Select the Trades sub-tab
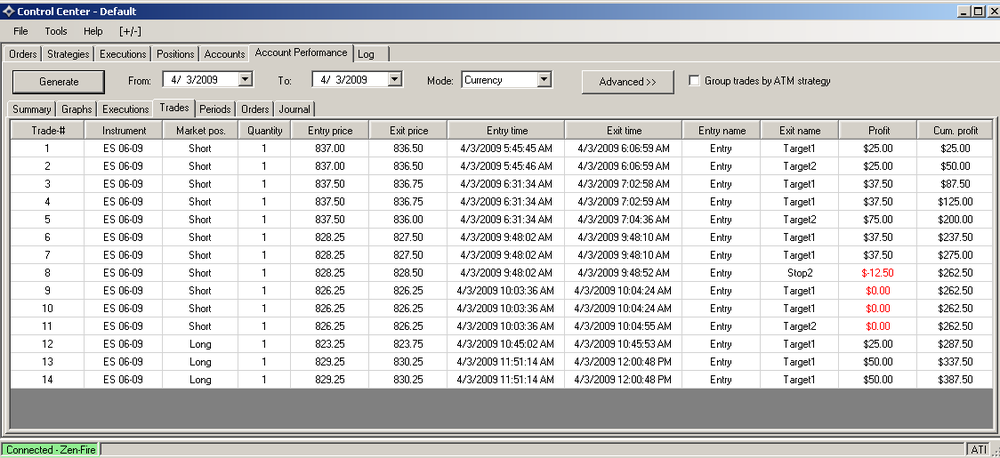Viewport: 1000px width, 458px height. (174, 108)
